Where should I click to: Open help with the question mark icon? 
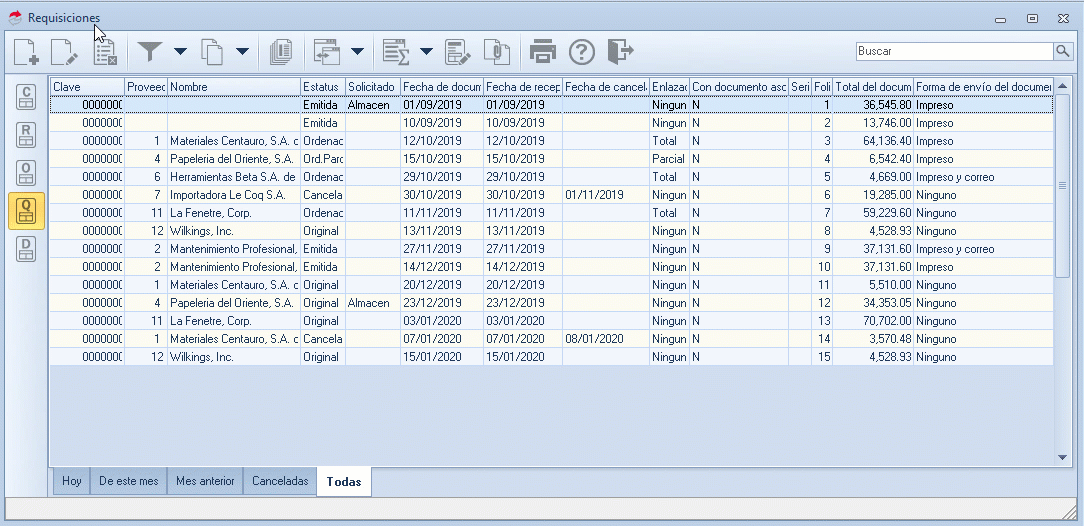pos(582,51)
